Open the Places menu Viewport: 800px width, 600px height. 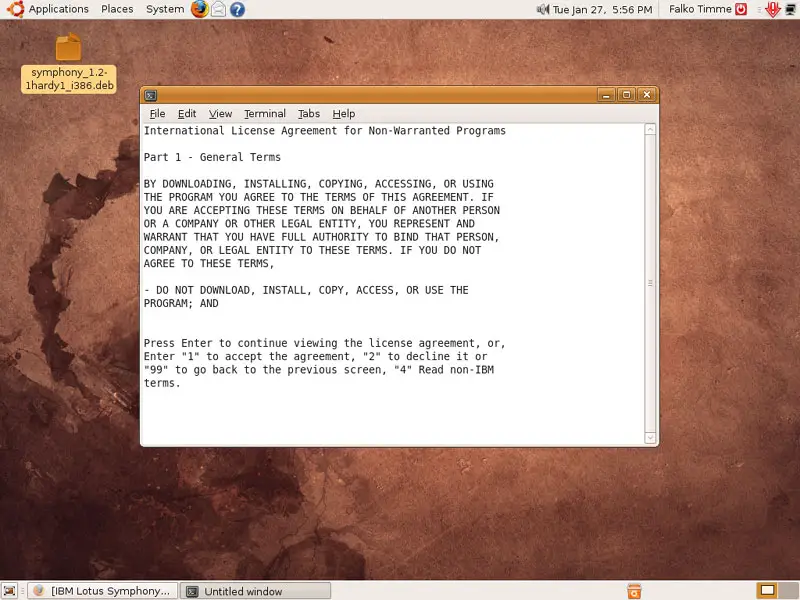click(x=117, y=9)
